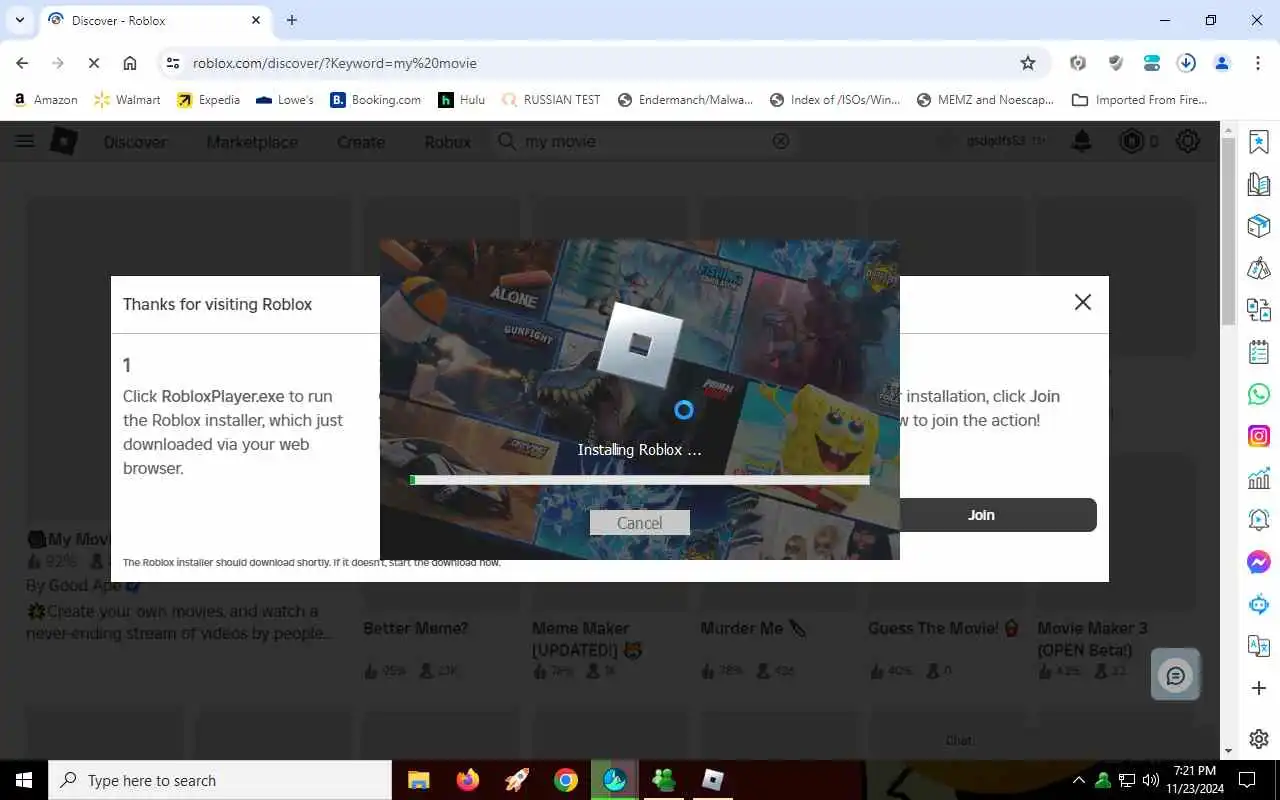Open the toggle switches extension icon
Screen dimensions: 1280x800
[x=1152, y=63]
